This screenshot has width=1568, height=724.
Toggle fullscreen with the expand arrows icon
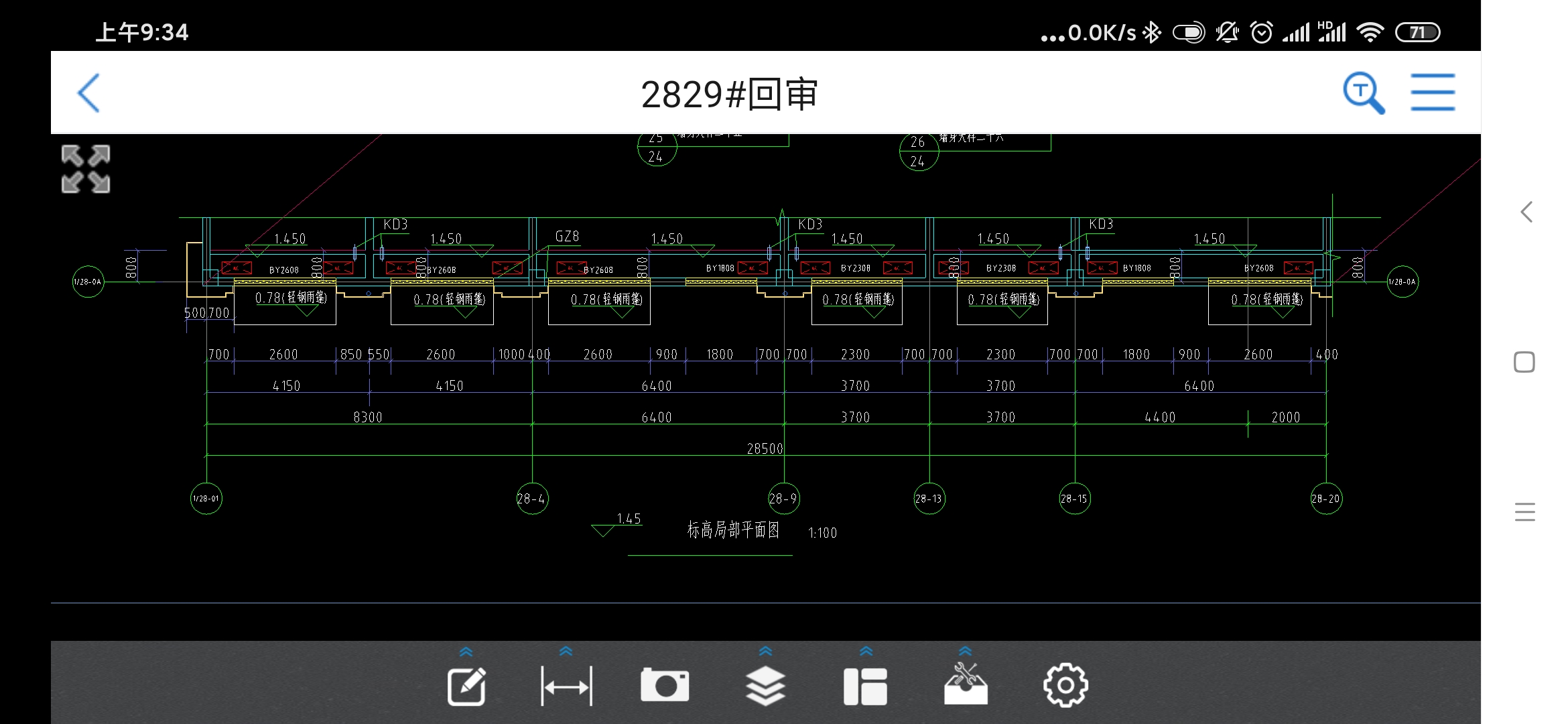[x=86, y=169]
